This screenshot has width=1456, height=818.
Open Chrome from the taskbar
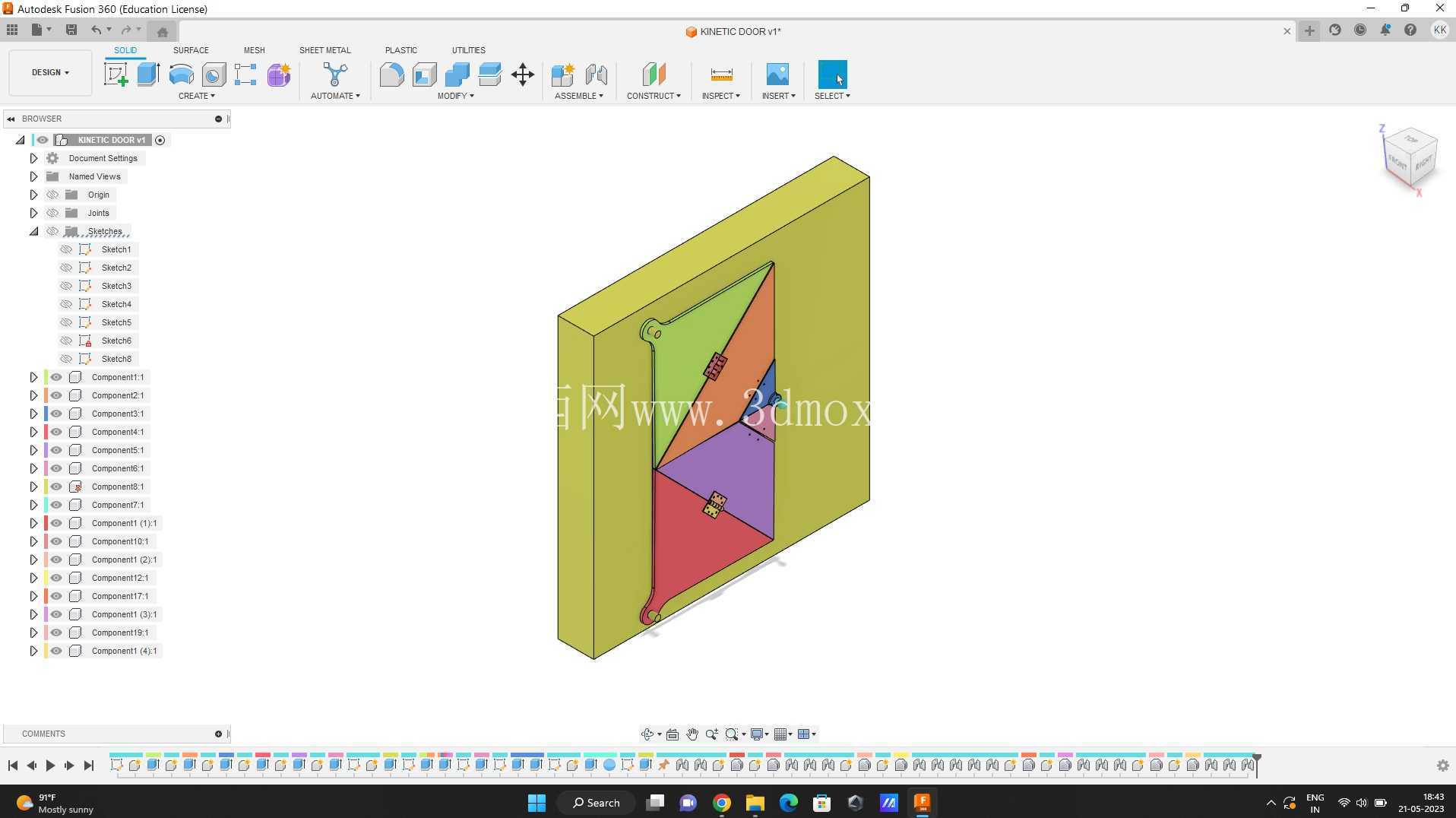722,803
